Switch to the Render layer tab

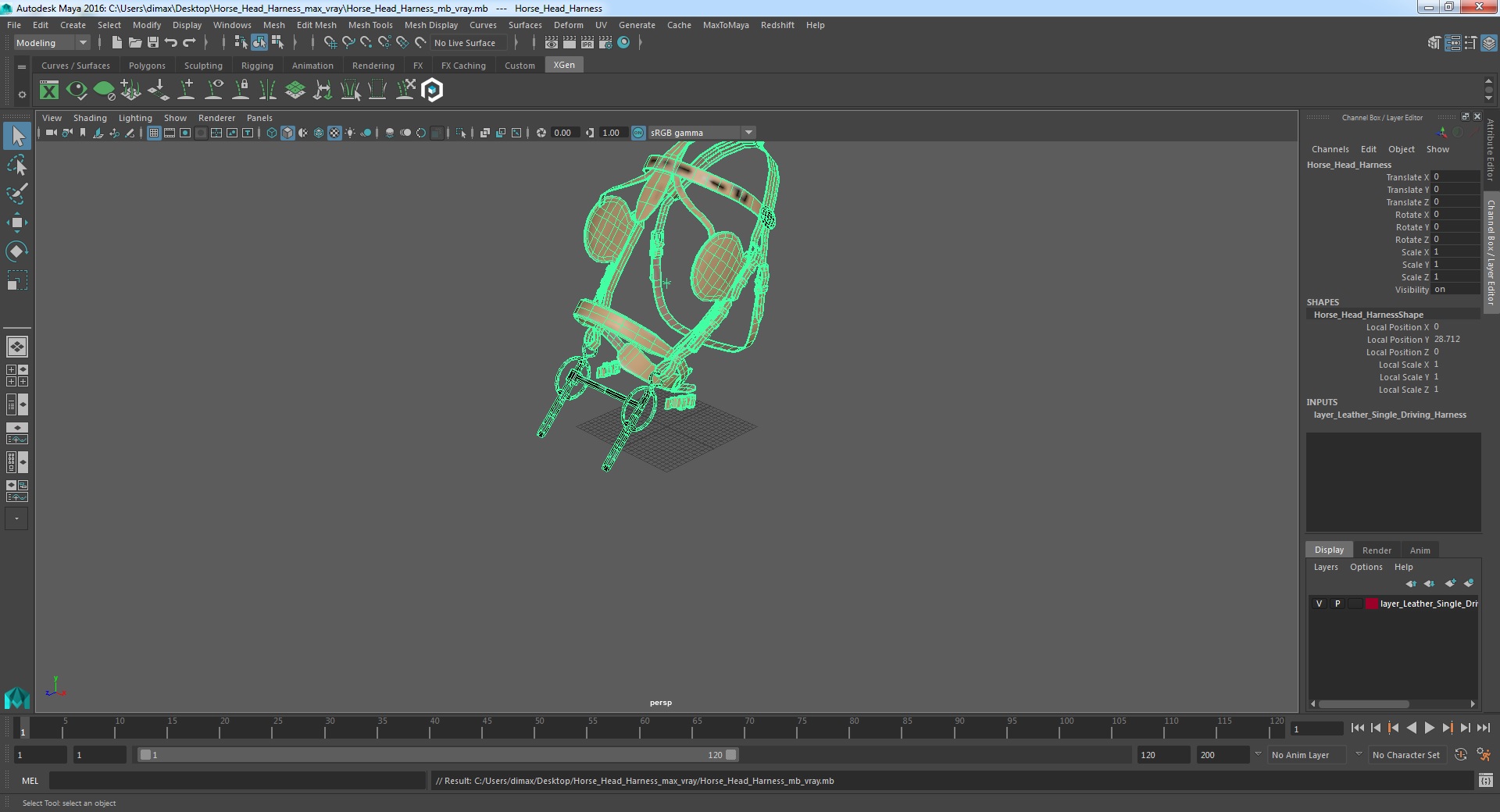1377,550
